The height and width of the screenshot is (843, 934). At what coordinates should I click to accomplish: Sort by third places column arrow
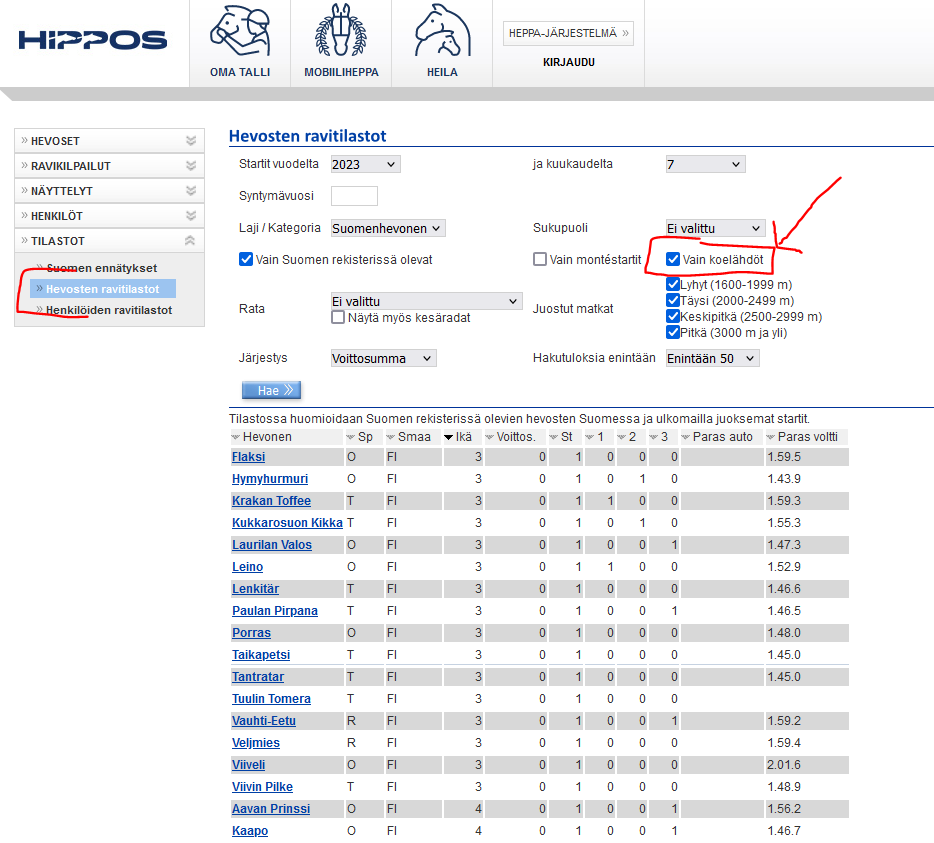click(x=653, y=437)
